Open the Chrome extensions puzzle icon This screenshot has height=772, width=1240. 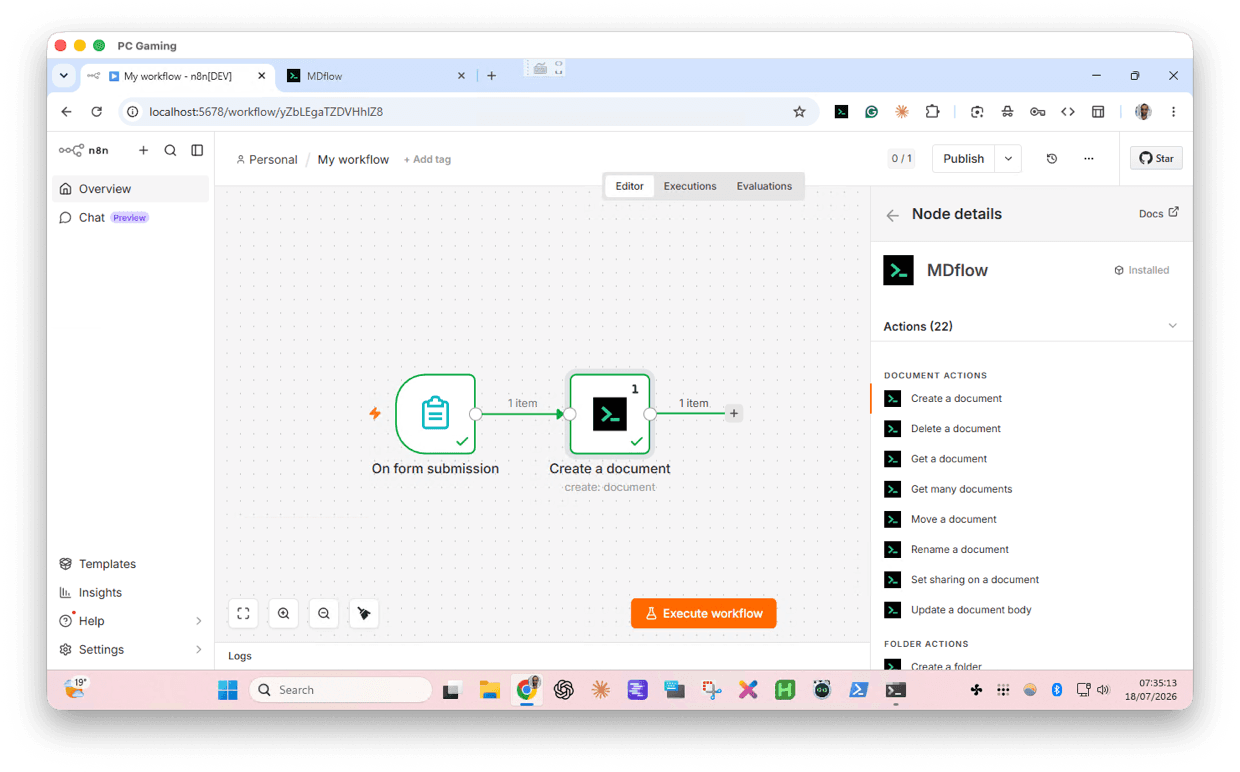click(932, 112)
